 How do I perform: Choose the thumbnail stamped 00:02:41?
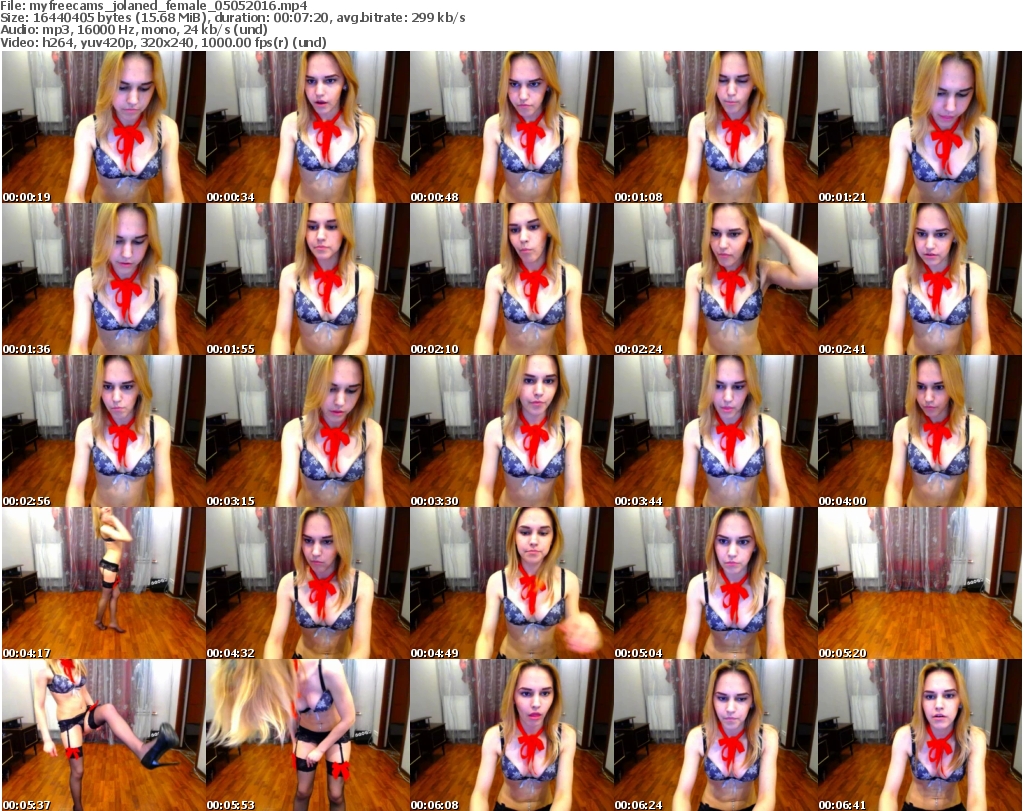(x=920, y=279)
